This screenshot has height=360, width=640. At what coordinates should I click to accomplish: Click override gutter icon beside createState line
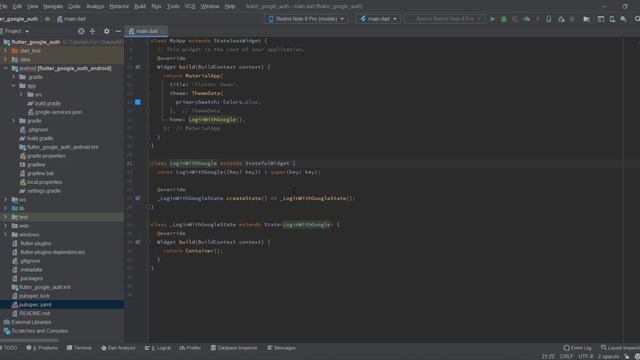pyautogui.click(x=138, y=198)
